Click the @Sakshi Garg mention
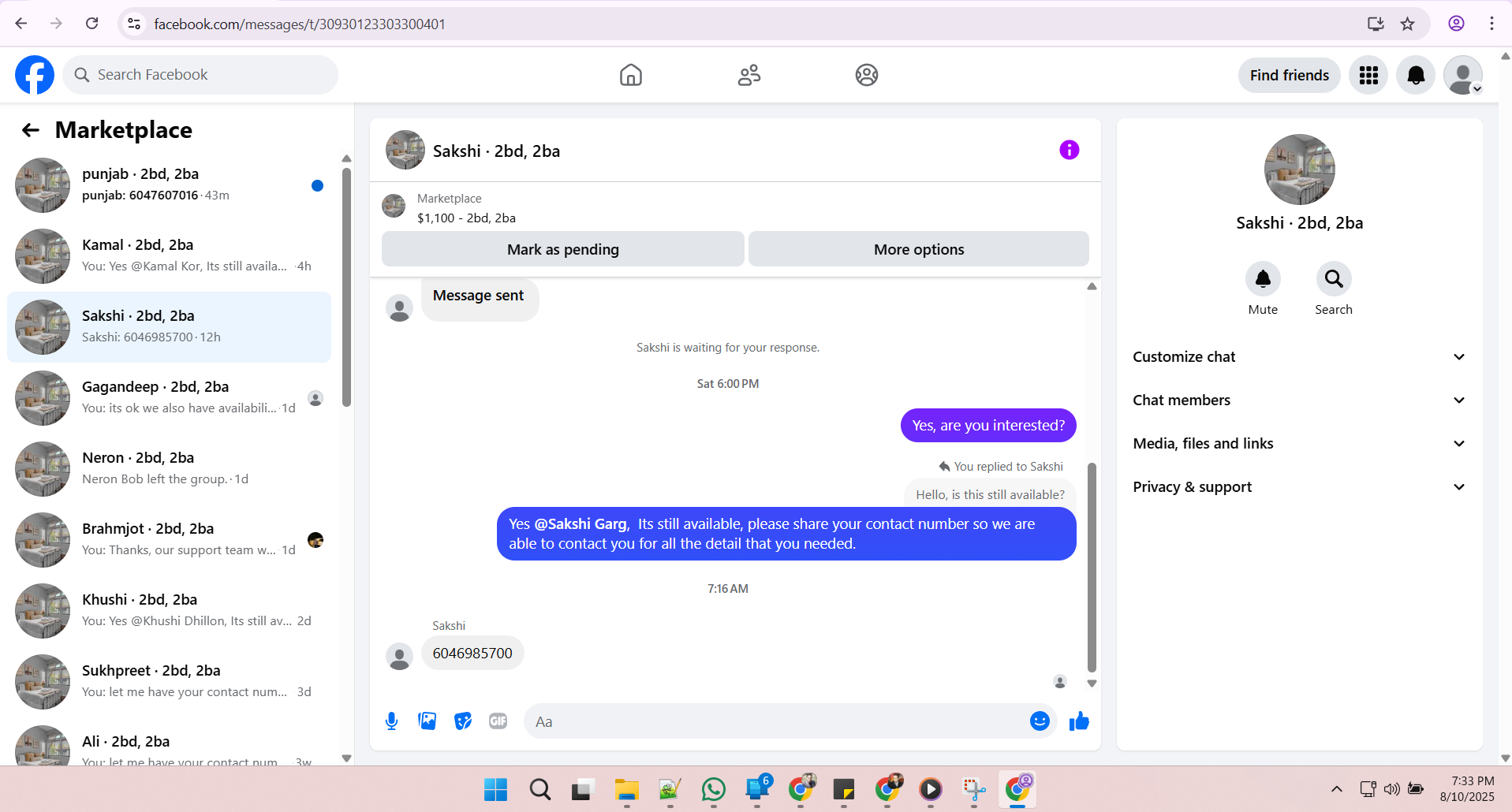 click(x=581, y=524)
